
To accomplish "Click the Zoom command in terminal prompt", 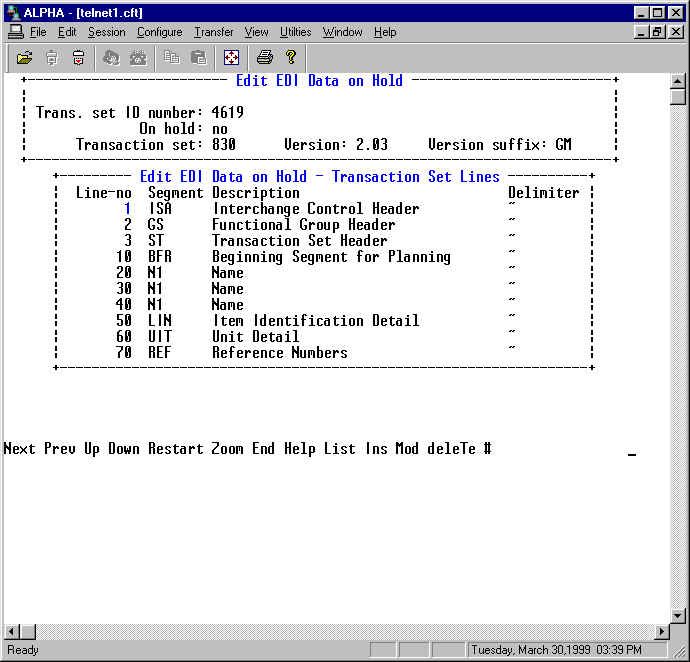I will 227,449.
